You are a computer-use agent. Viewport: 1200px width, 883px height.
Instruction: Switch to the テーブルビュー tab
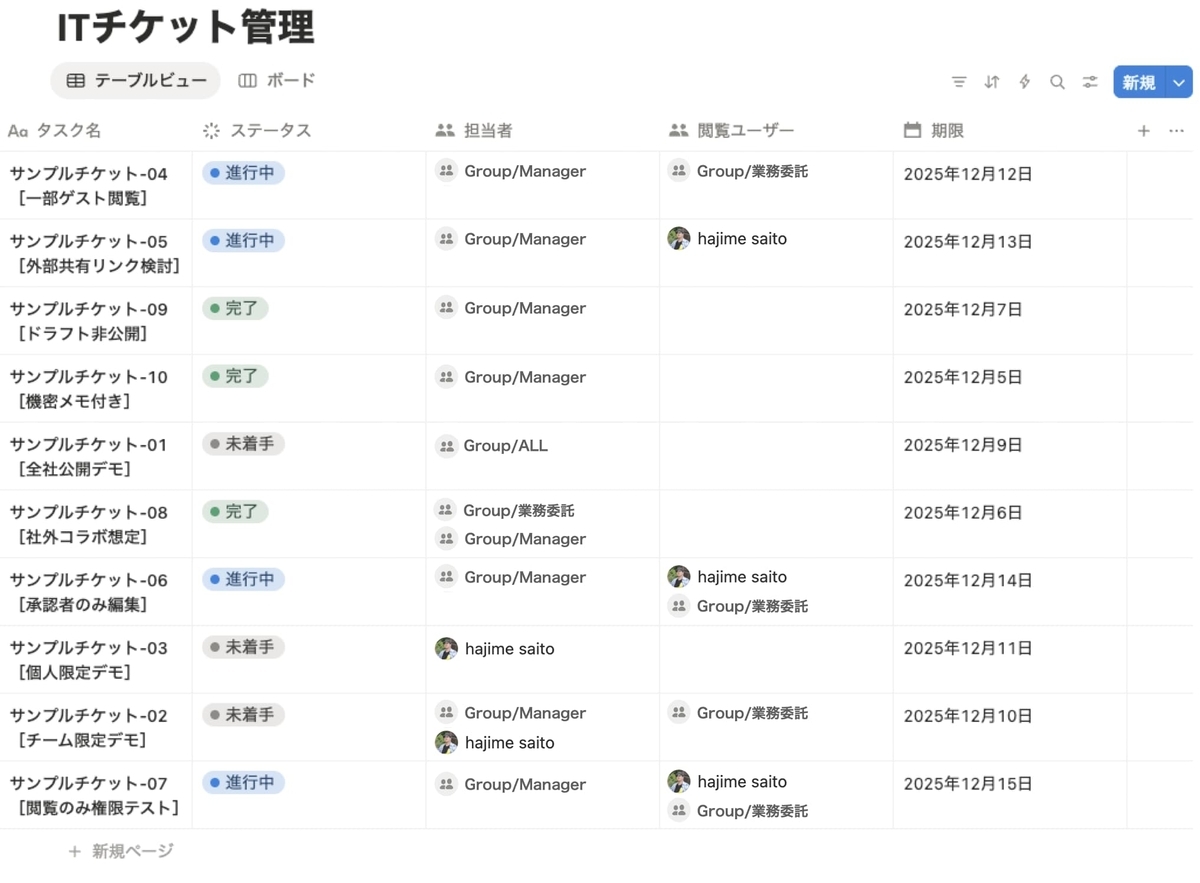coord(135,82)
